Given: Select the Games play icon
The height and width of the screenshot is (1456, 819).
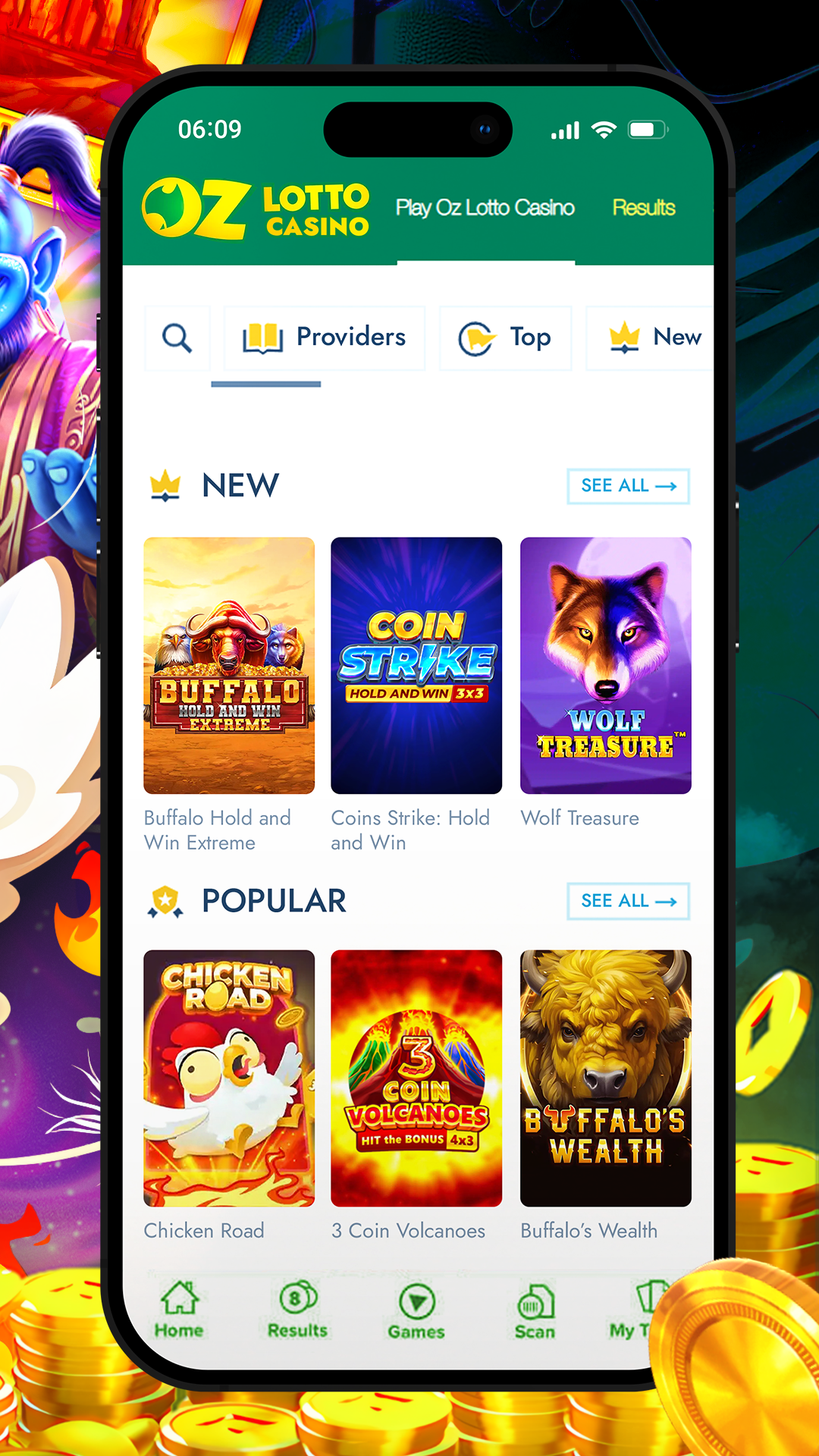Looking at the screenshot, I should [x=416, y=1302].
